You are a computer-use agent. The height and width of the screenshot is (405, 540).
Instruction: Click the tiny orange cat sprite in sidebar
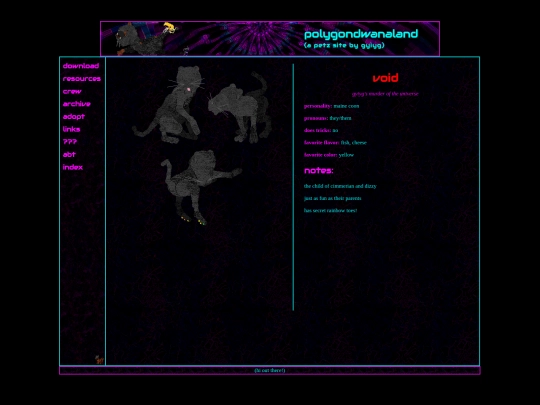tap(99, 360)
